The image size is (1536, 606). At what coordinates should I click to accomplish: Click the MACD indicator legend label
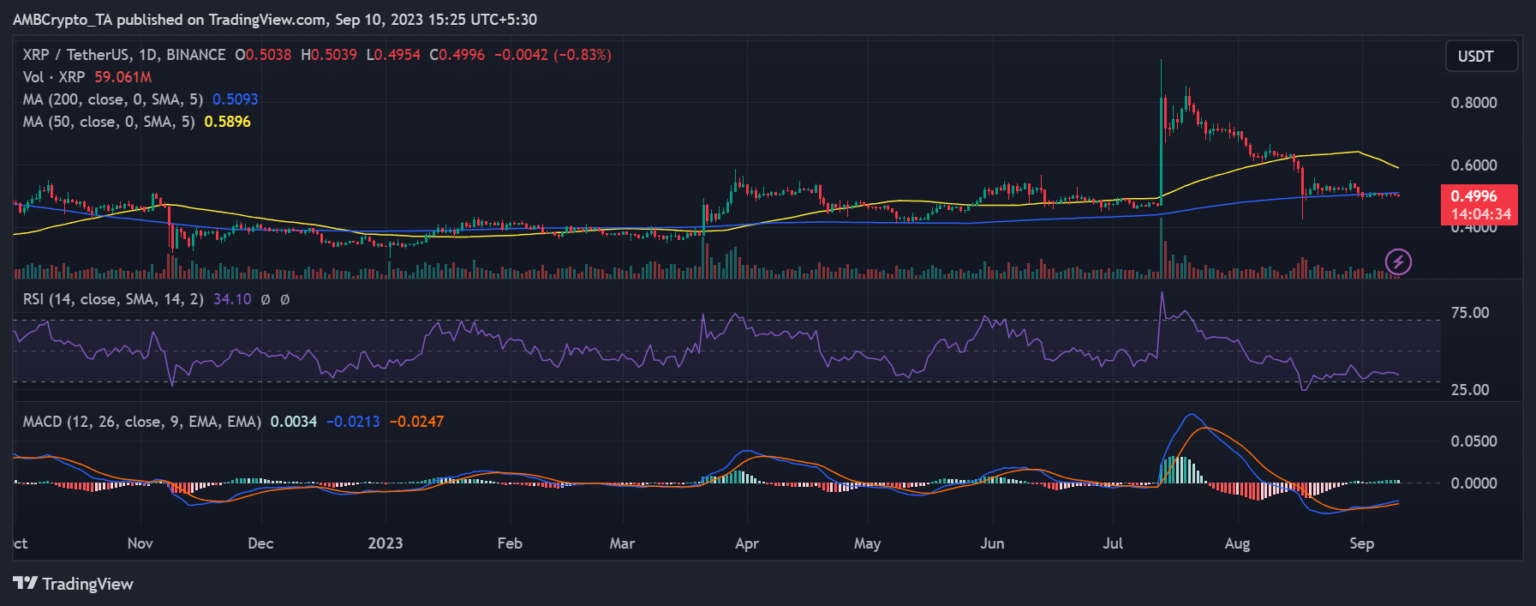pos(142,422)
